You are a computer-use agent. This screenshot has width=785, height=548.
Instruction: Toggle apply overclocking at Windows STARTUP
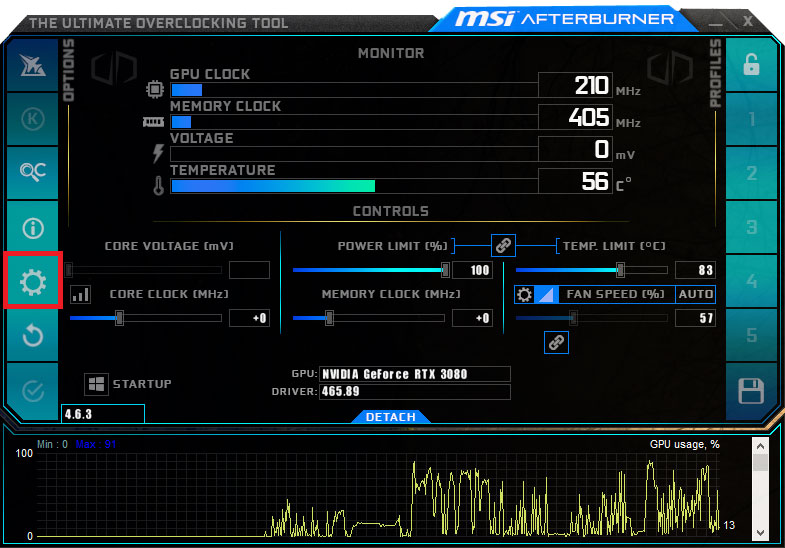[96, 384]
